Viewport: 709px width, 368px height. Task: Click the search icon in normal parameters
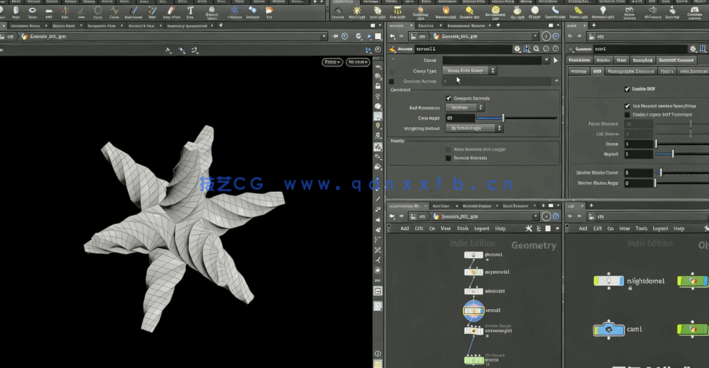[x=536, y=49]
